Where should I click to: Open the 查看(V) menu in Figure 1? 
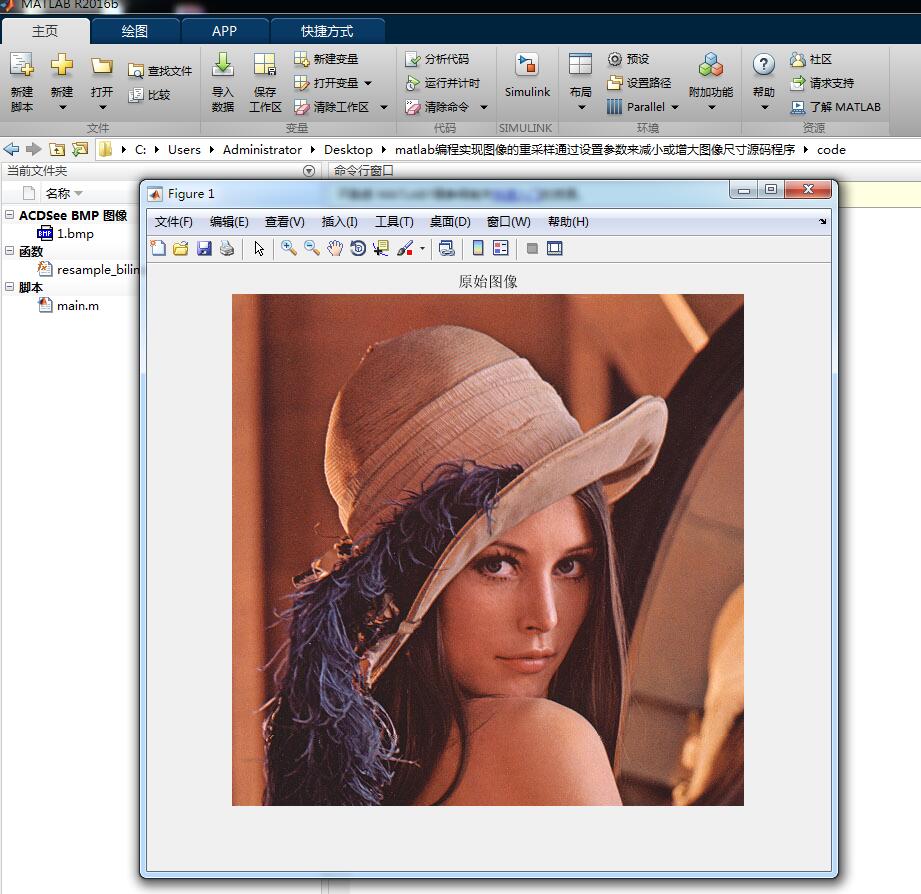tap(285, 222)
